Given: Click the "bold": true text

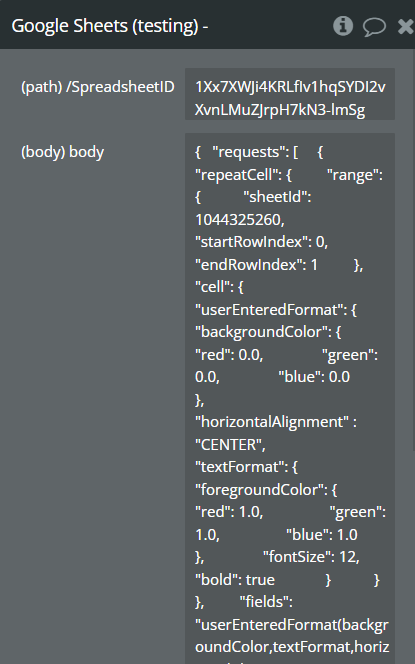Looking at the screenshot, I should pos(235,580).
